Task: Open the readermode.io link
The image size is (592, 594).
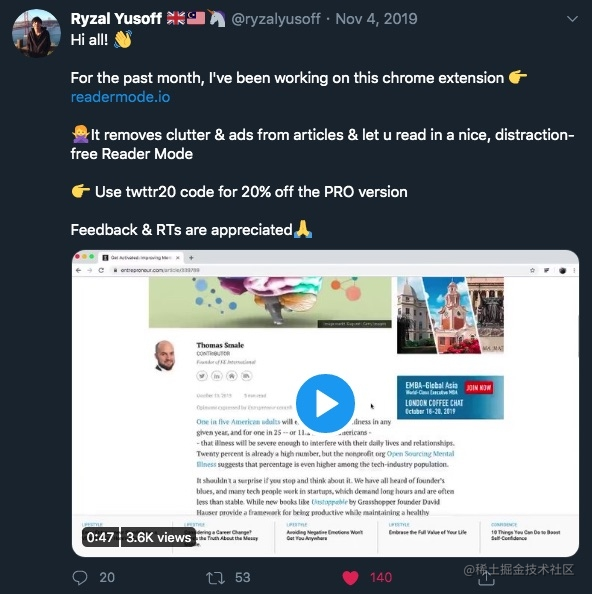Action: (120, 97)
